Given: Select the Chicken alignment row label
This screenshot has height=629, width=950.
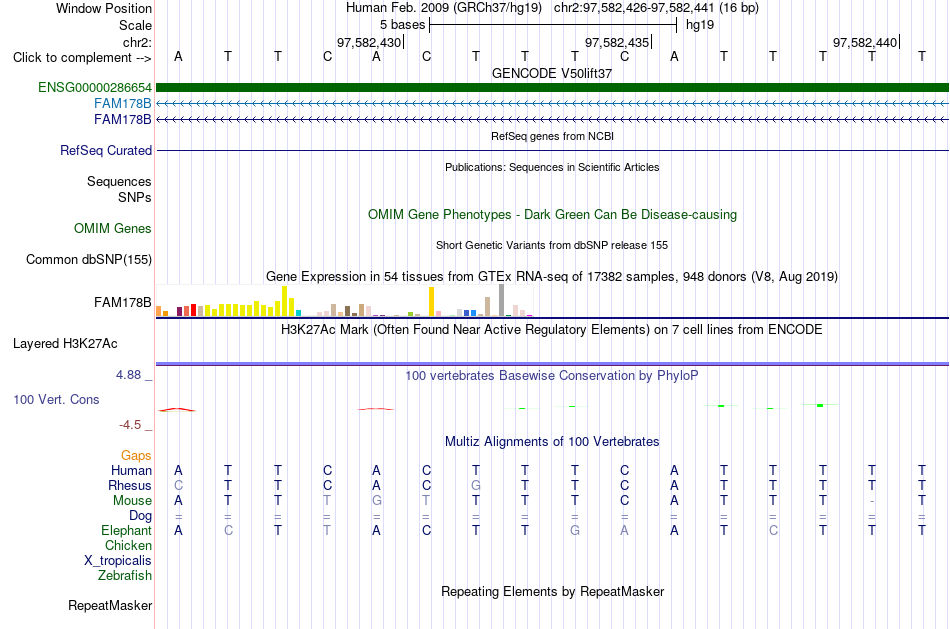Looking at the screenshot, I should coord(128,545).
